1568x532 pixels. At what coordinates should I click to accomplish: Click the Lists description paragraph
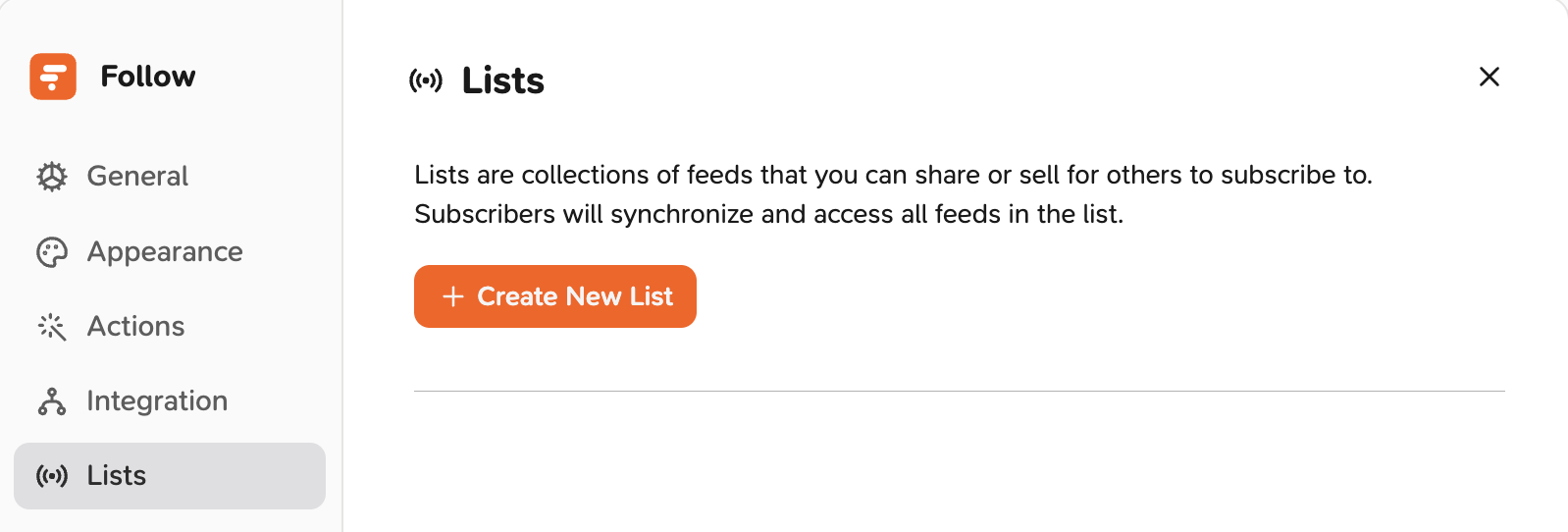893,194
